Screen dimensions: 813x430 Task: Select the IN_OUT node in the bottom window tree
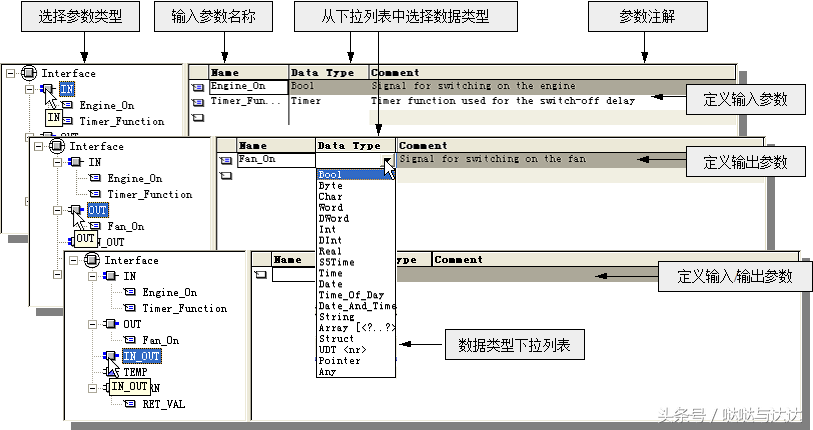pos(141,356)
